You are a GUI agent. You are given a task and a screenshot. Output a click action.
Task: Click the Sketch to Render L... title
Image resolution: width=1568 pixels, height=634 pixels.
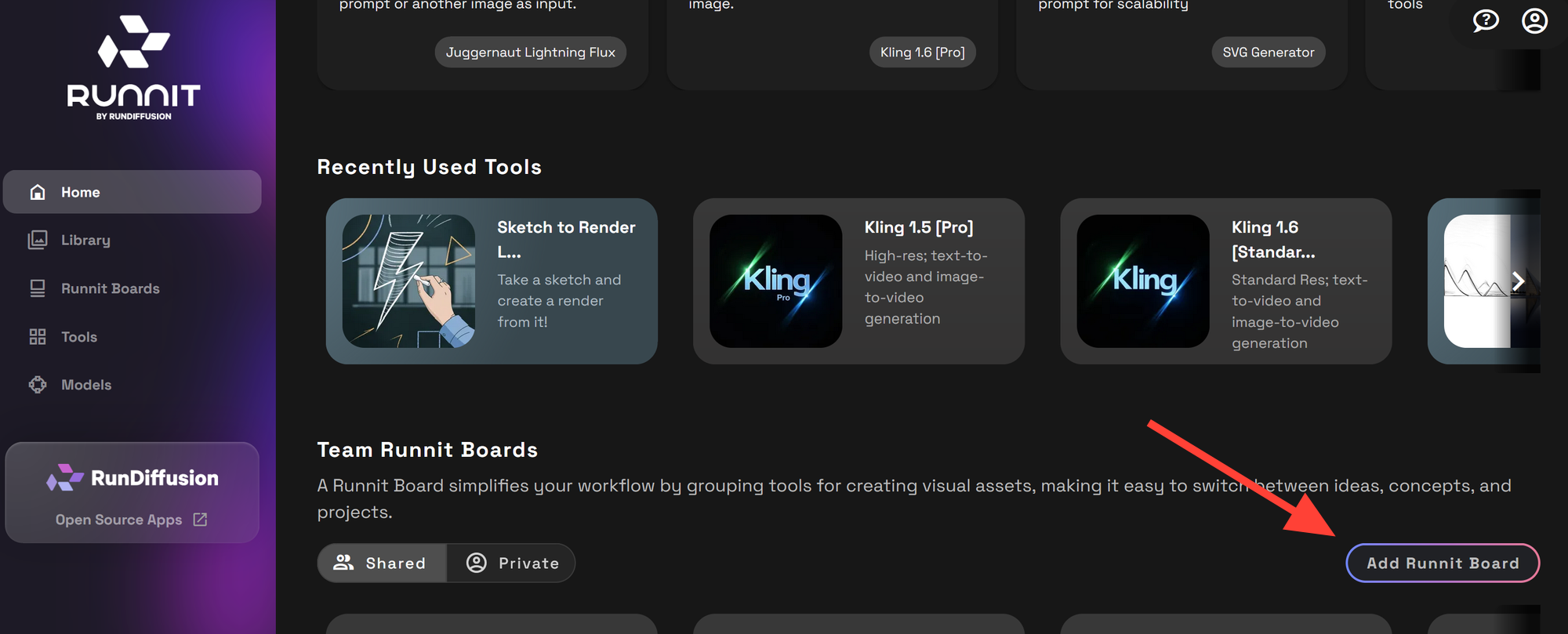click(x=566, y=240)
